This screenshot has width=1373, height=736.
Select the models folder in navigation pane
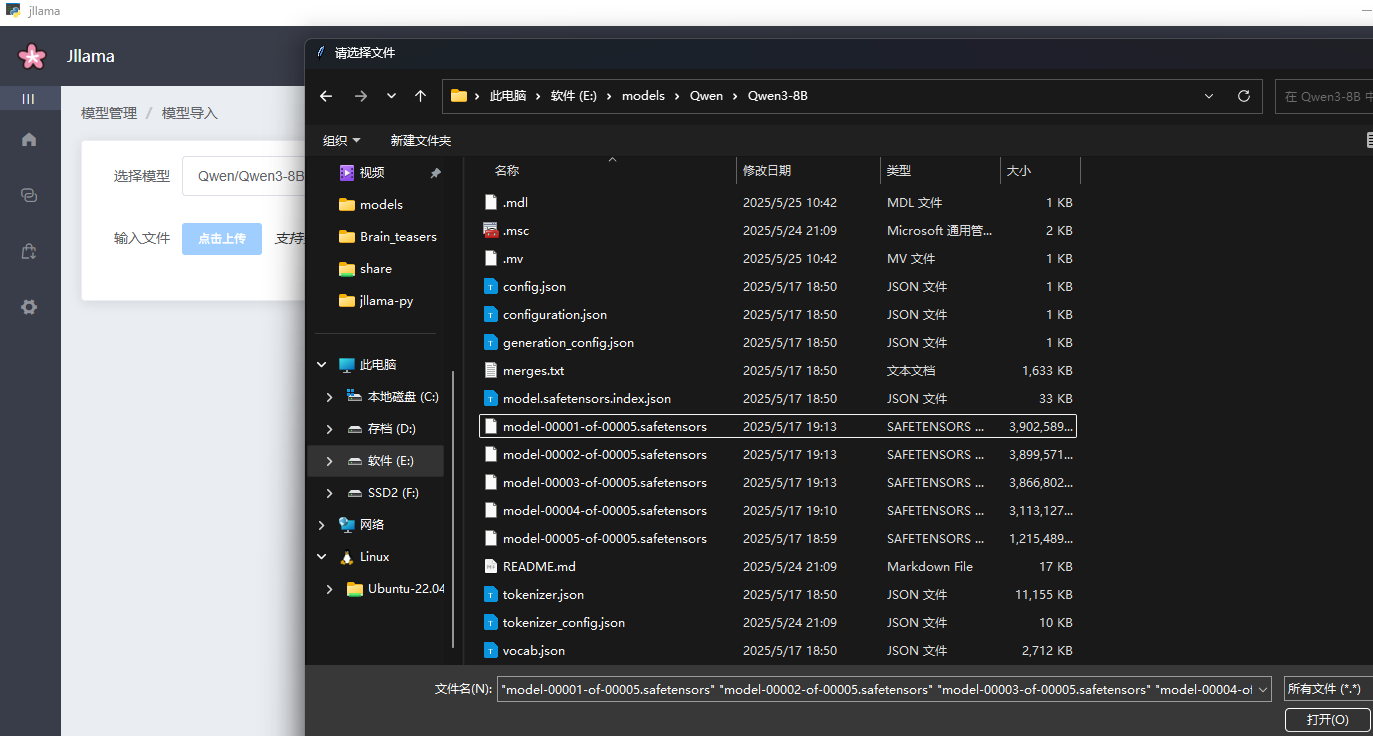[x=379, y=205]
